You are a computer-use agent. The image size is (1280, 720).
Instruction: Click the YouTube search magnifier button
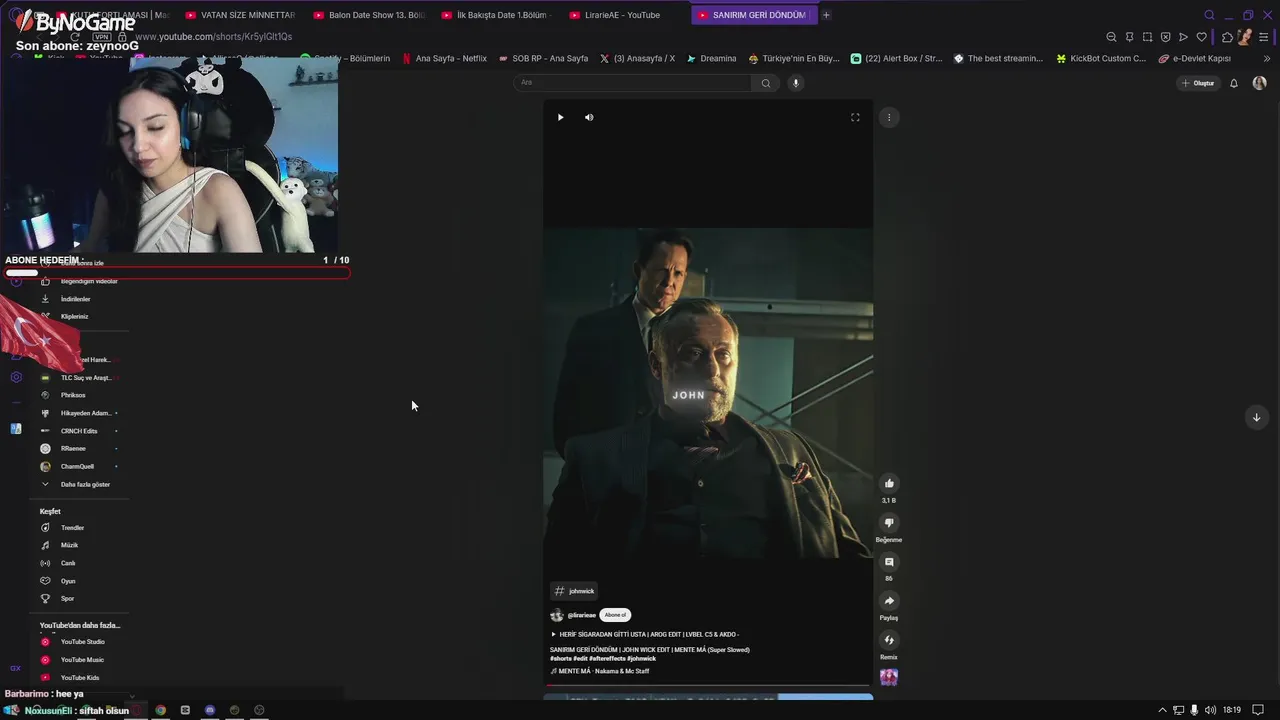pyautogui.click(x=766, y=83)
